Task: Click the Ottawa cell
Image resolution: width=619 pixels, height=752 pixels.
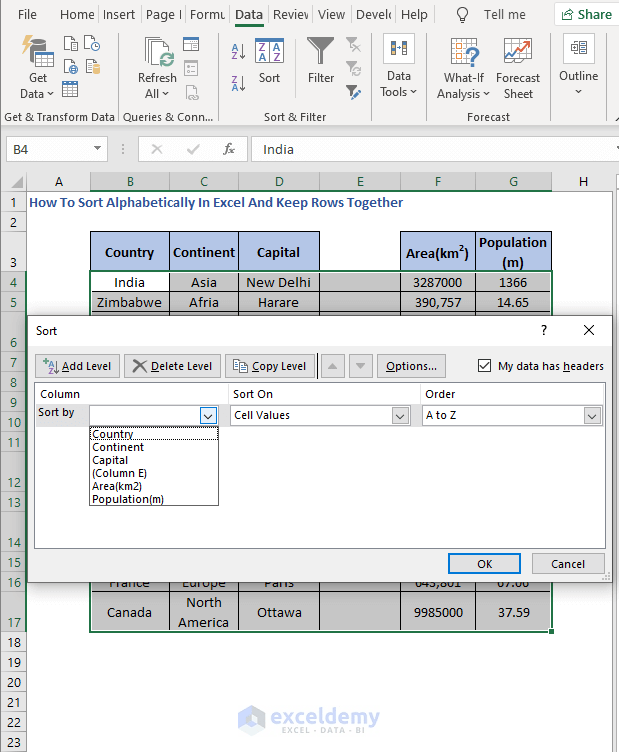Action: (279, 612)
